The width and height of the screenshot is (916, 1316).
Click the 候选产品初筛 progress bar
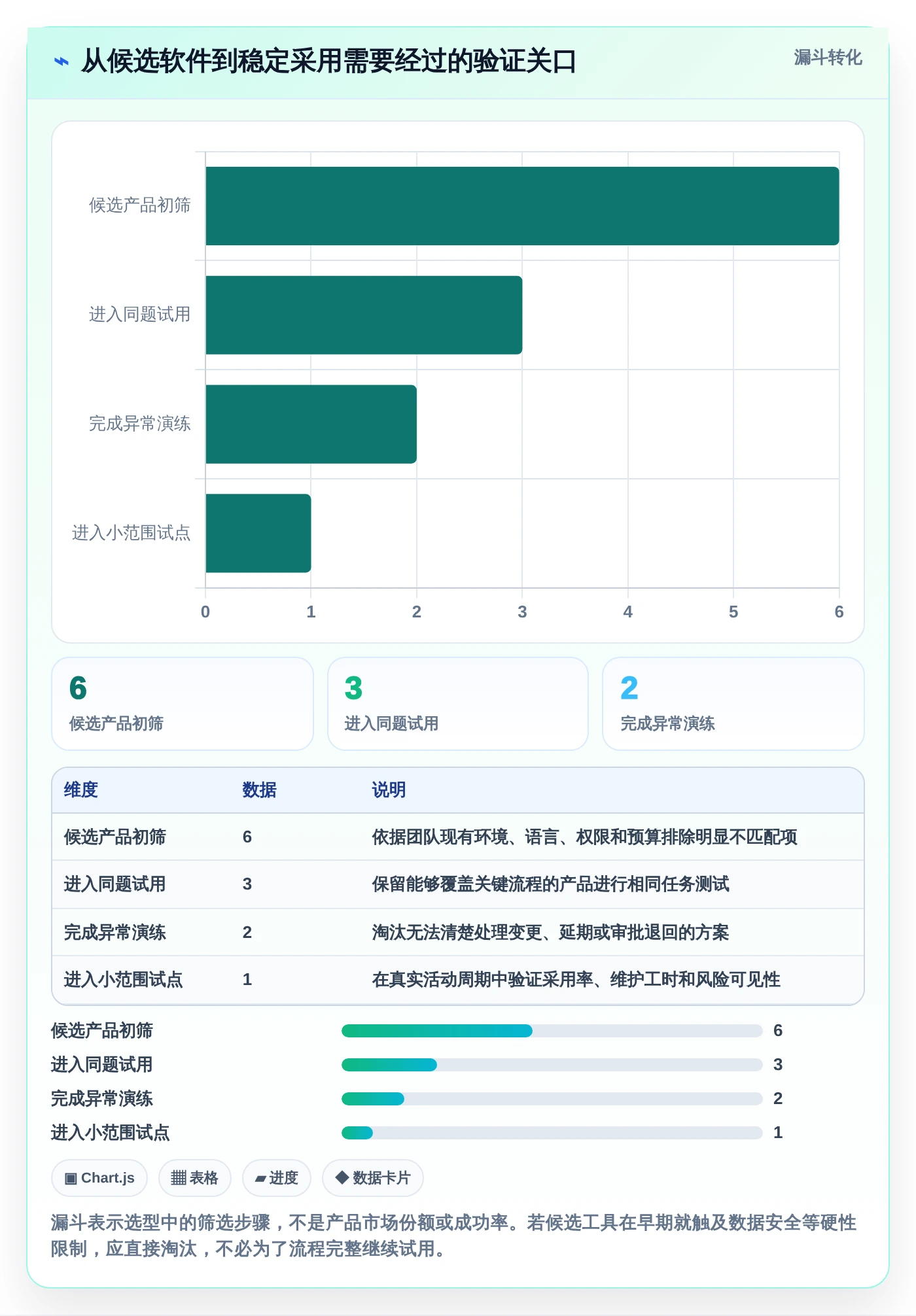pos(552,1031)
